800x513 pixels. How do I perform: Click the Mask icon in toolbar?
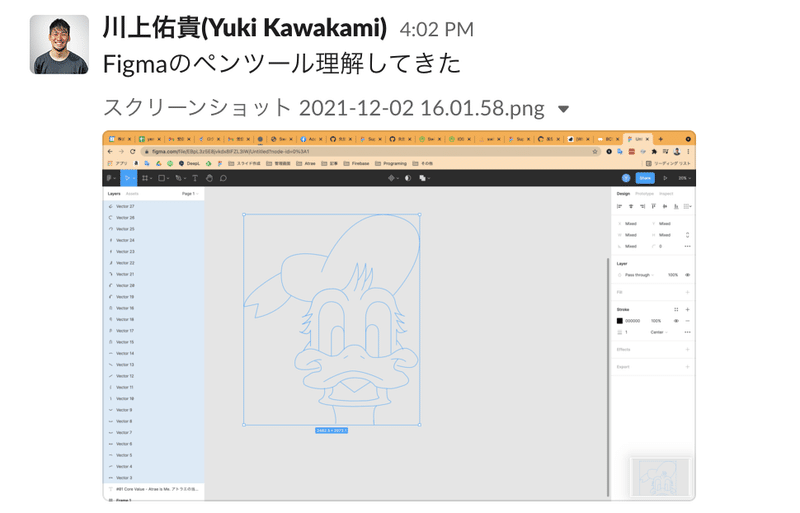click(408, 178)
